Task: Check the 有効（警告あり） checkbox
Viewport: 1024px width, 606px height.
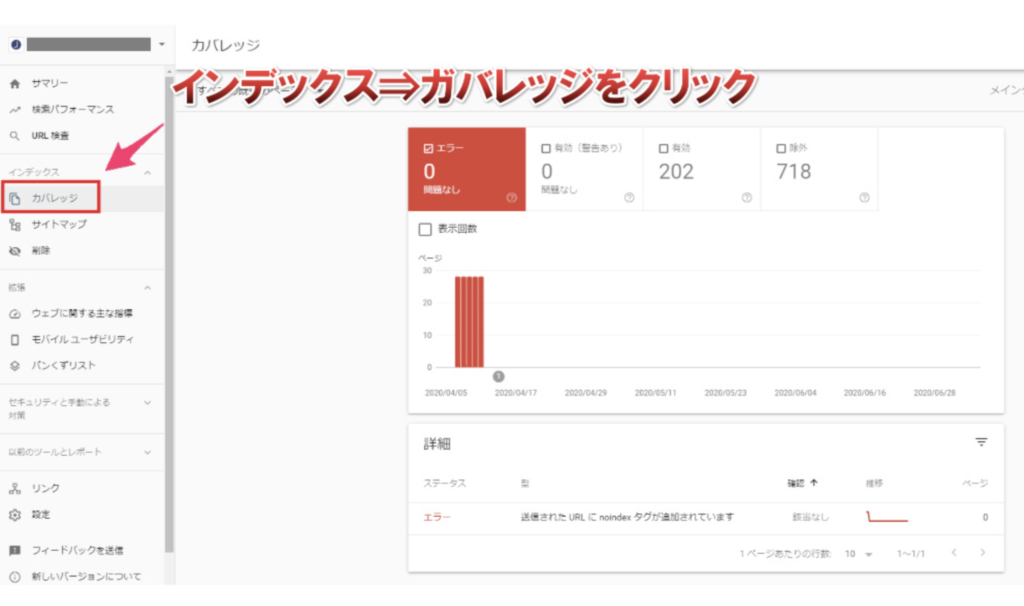Action: pyautogui.click(x=546, y=149)
